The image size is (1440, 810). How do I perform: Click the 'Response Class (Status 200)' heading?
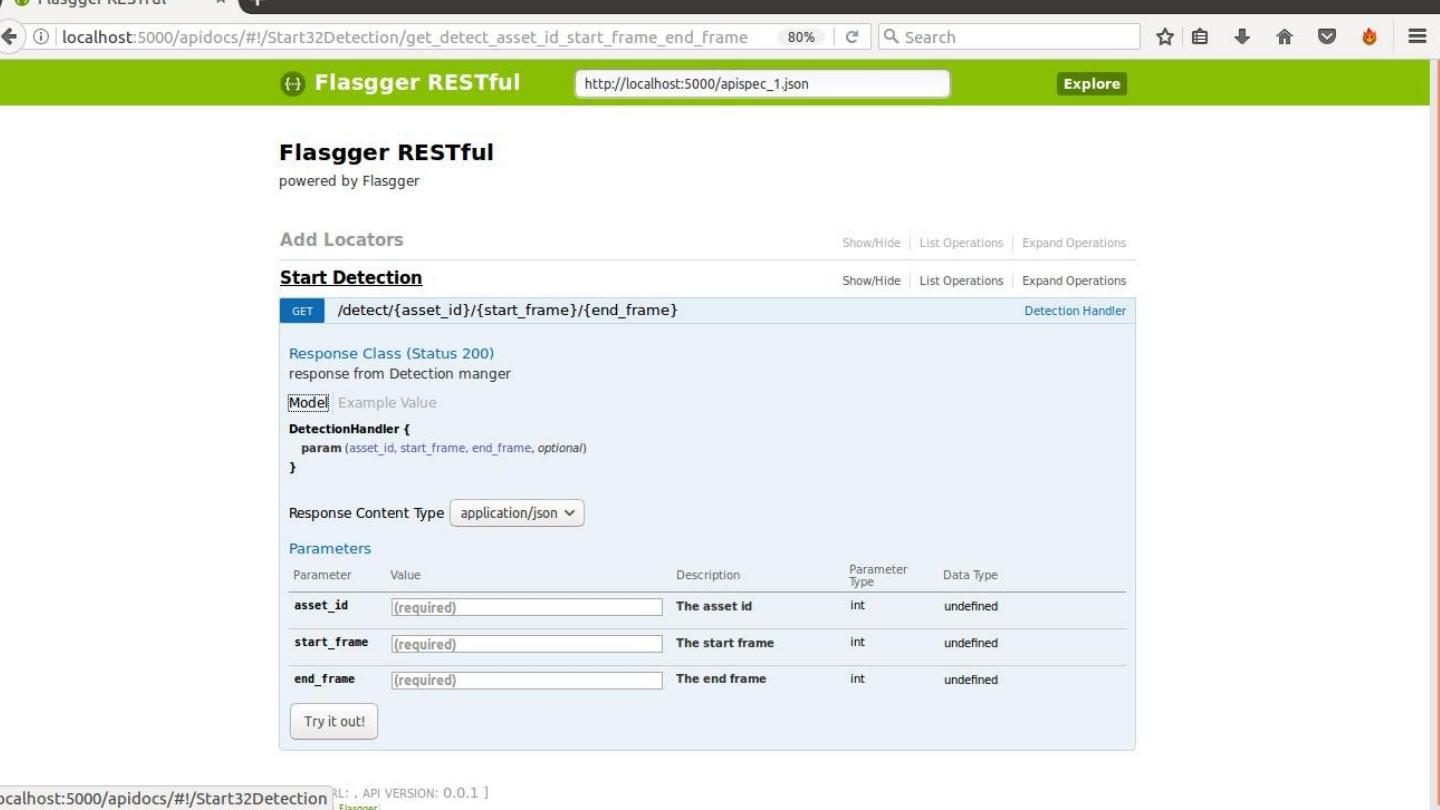[391, 353]
